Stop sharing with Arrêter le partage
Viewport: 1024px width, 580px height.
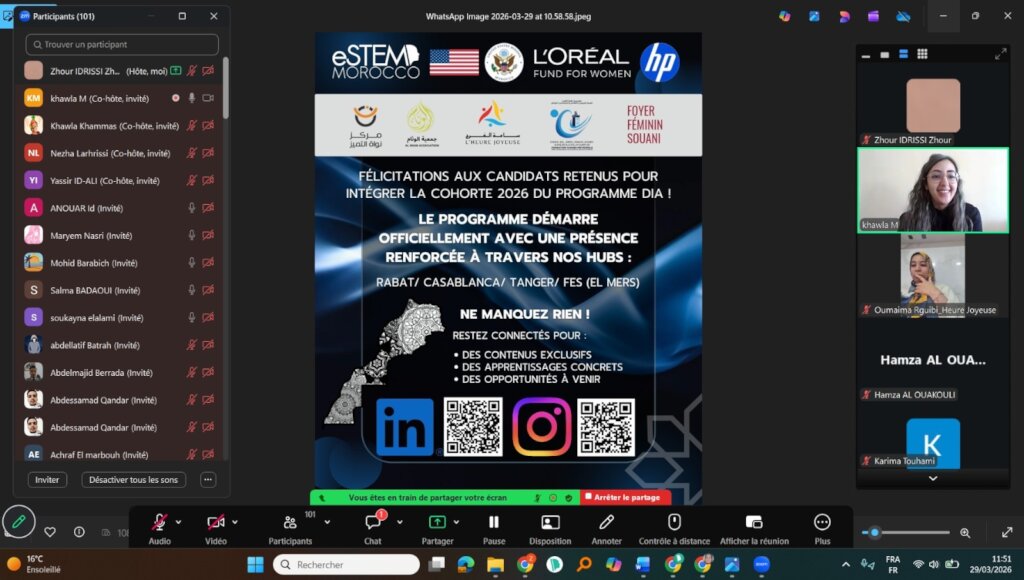pos(626,497)
